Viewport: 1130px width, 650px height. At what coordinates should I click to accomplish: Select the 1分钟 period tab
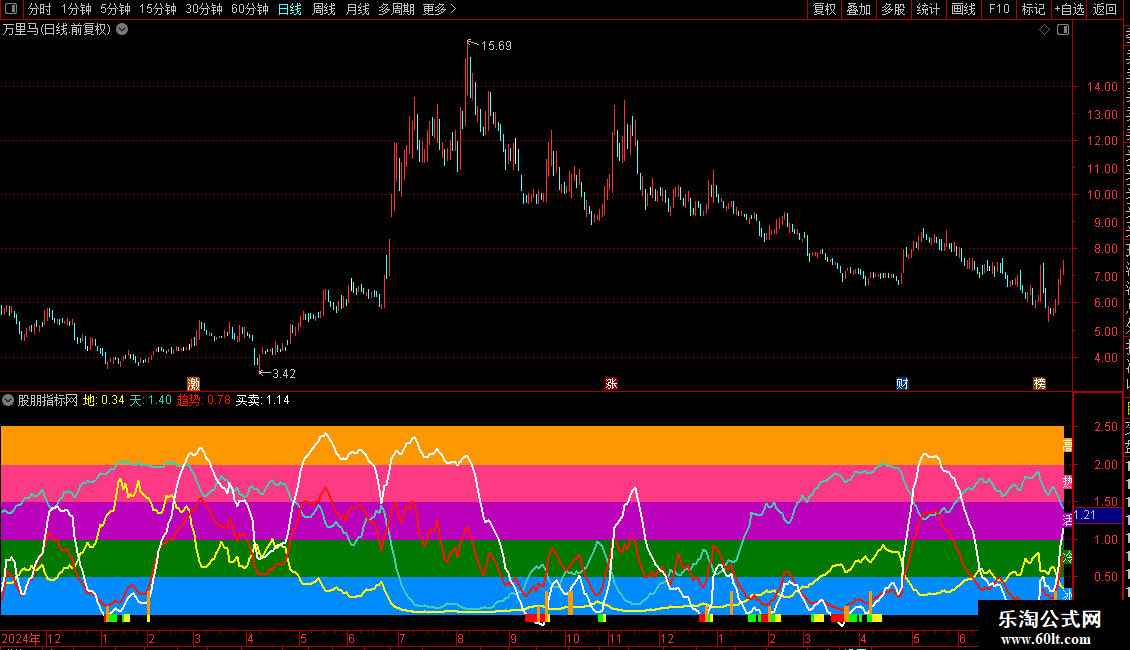point(76,9)
